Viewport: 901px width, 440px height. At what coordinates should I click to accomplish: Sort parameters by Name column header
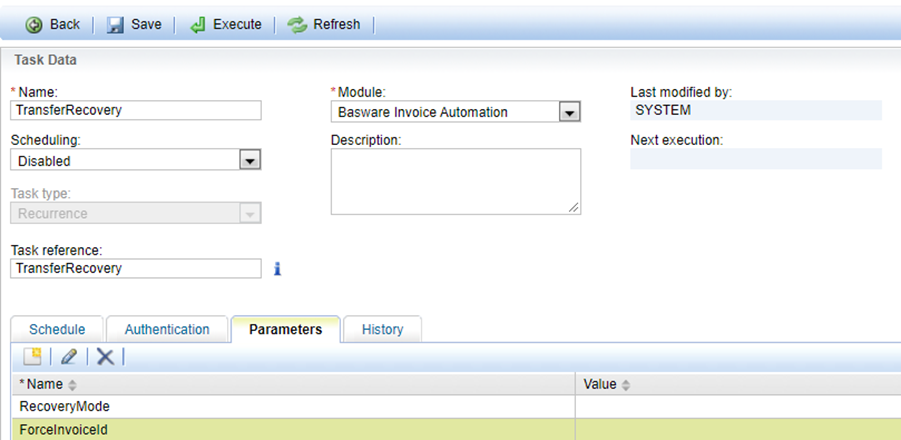(x=45, y=384)
